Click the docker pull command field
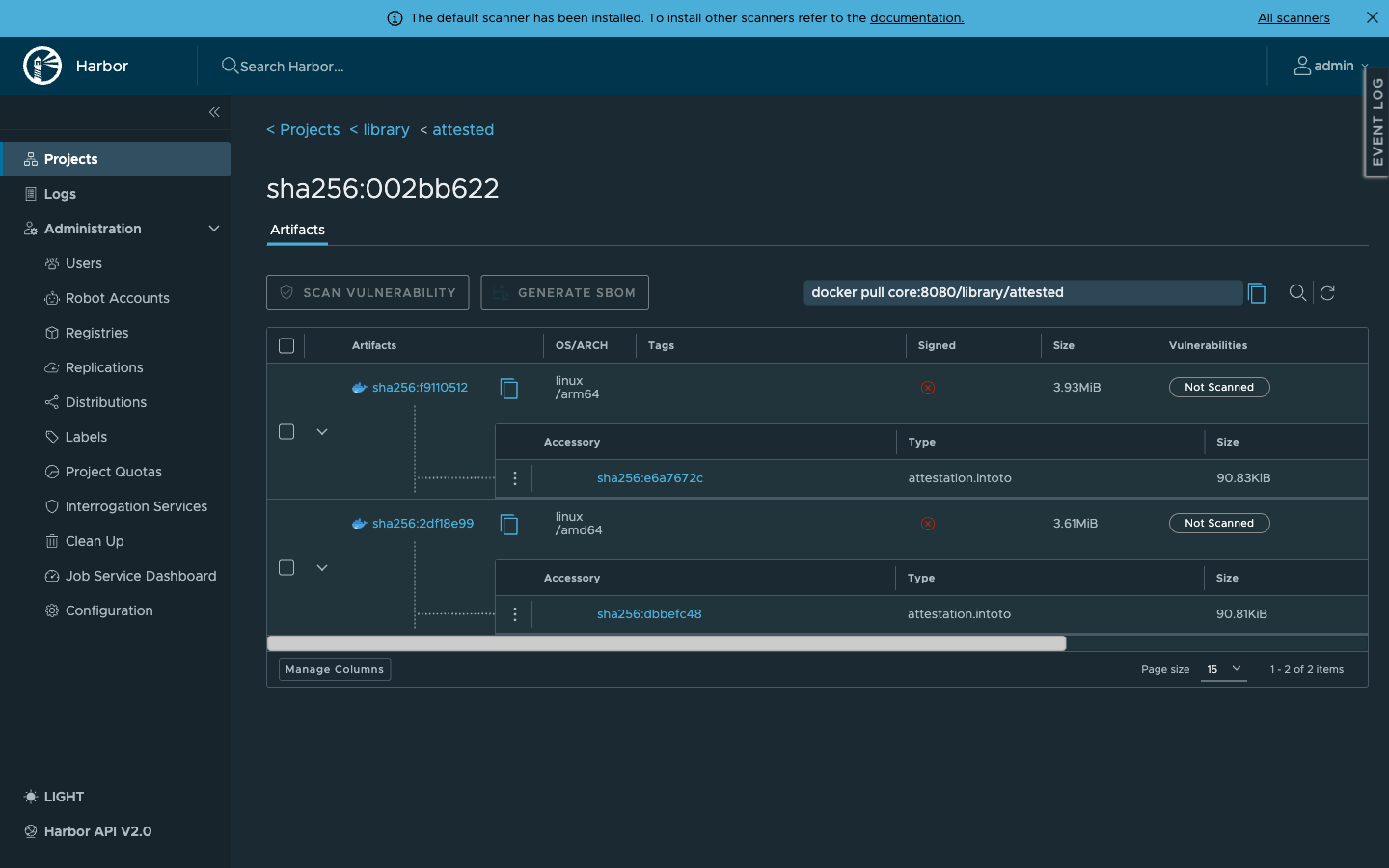The width and height of the screenshot is (1389, 868). coord(1022,292)
